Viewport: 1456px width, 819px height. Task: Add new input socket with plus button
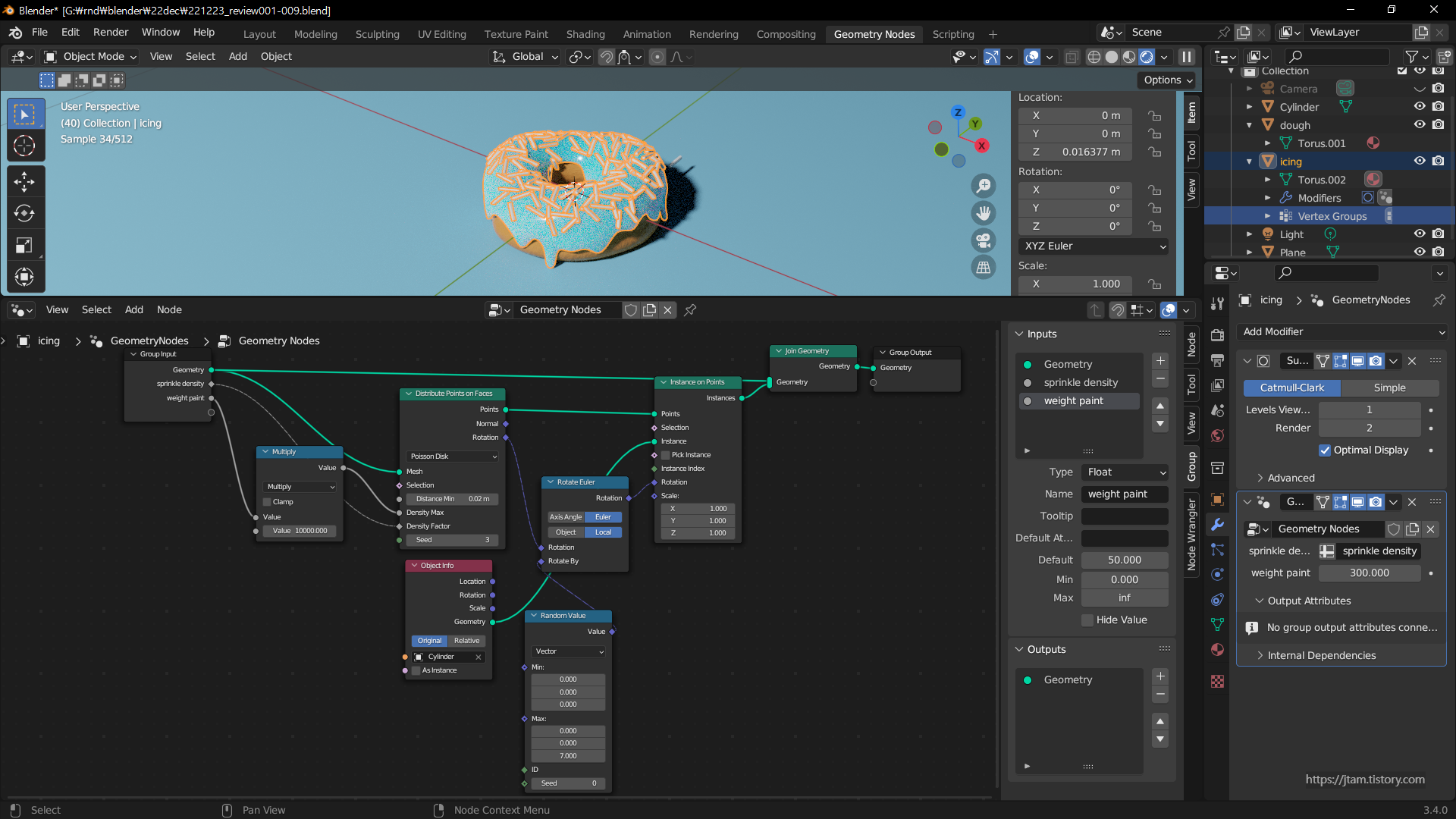click(1160, 361)
